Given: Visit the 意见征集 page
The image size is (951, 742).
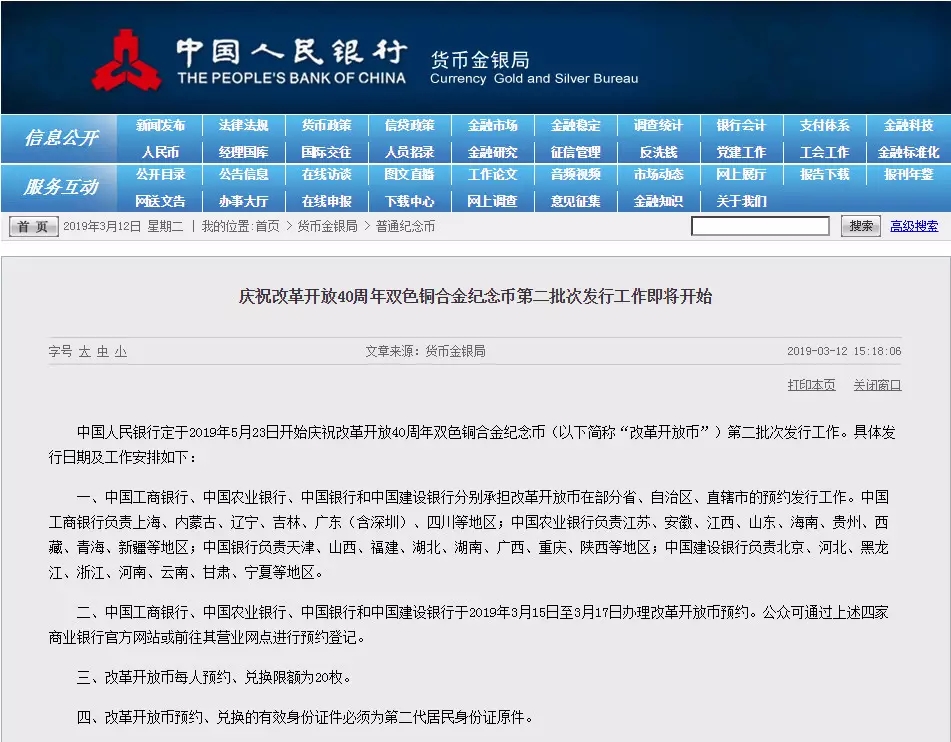Looking at the screenshot, I should [576, 201].
